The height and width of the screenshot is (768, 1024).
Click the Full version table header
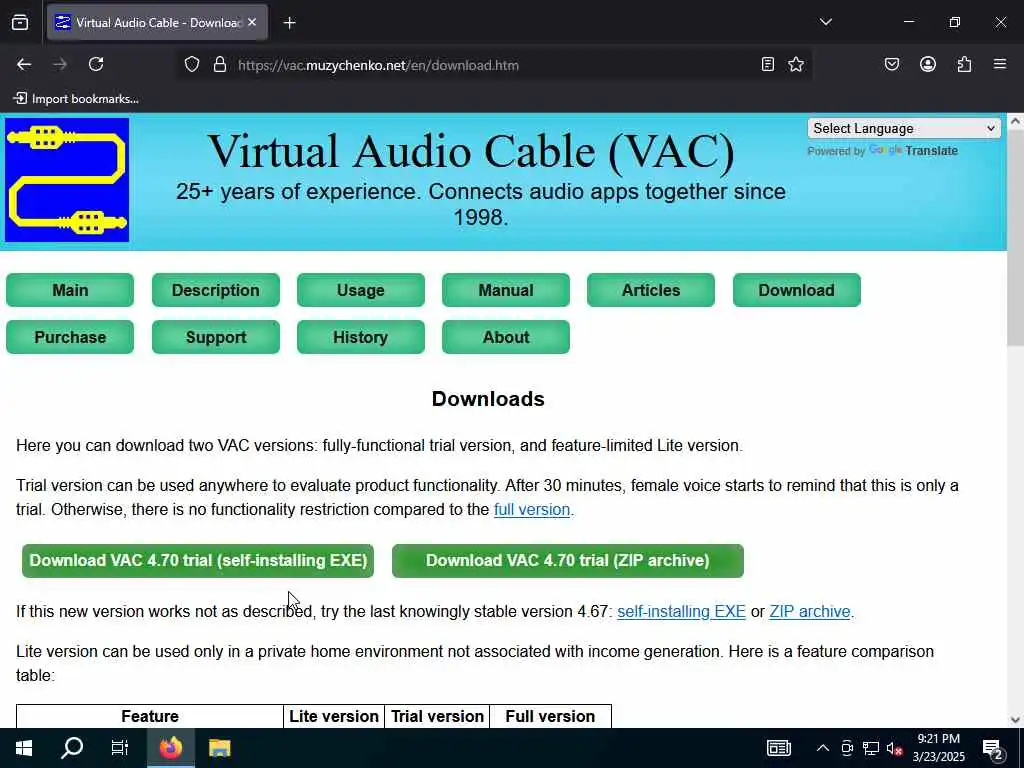pyautogui.click(x=550, y=716)
